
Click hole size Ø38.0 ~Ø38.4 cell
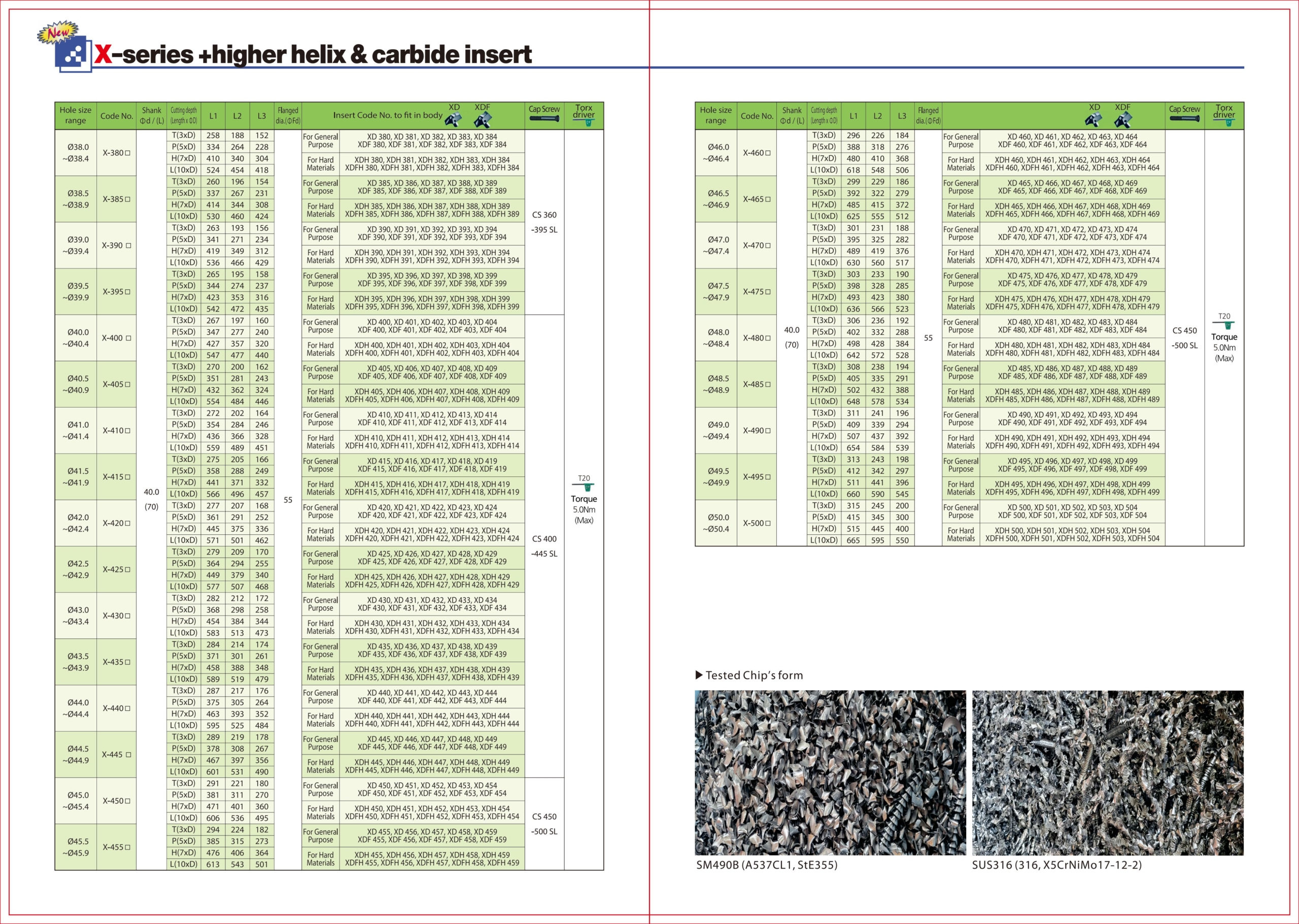pos(76,153)
